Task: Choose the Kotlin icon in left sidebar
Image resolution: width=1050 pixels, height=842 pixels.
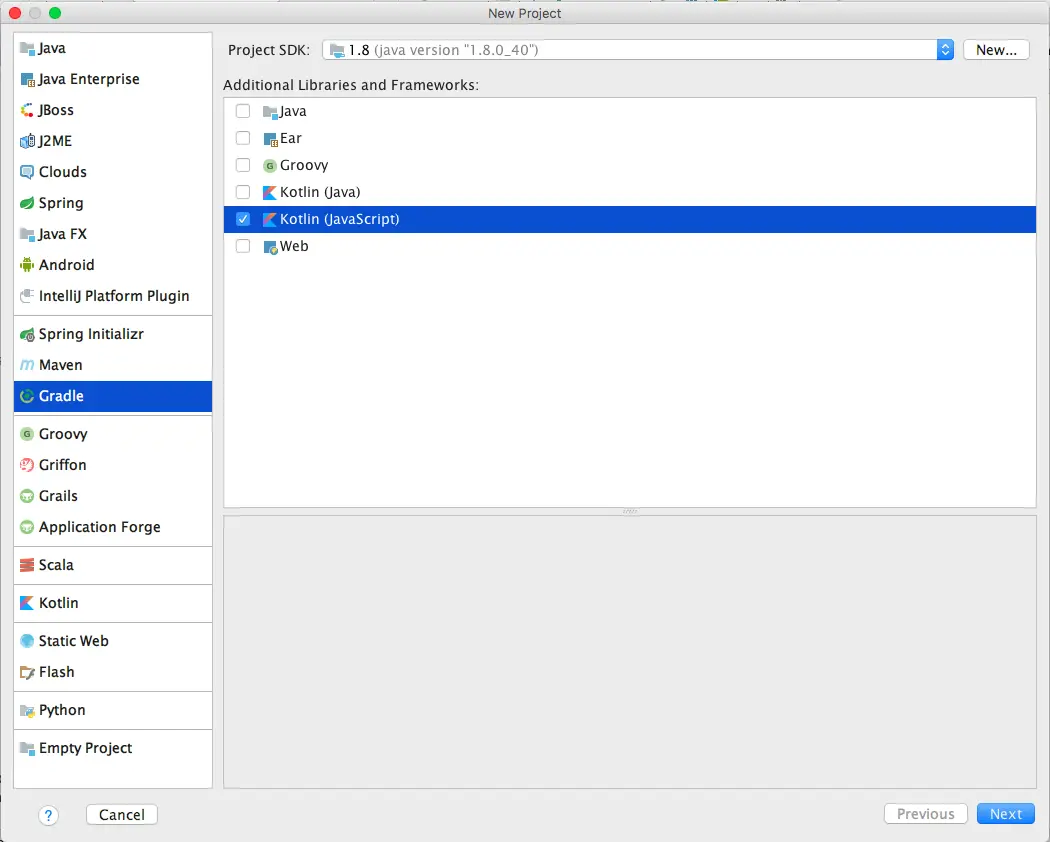Action: click(27, 603)
